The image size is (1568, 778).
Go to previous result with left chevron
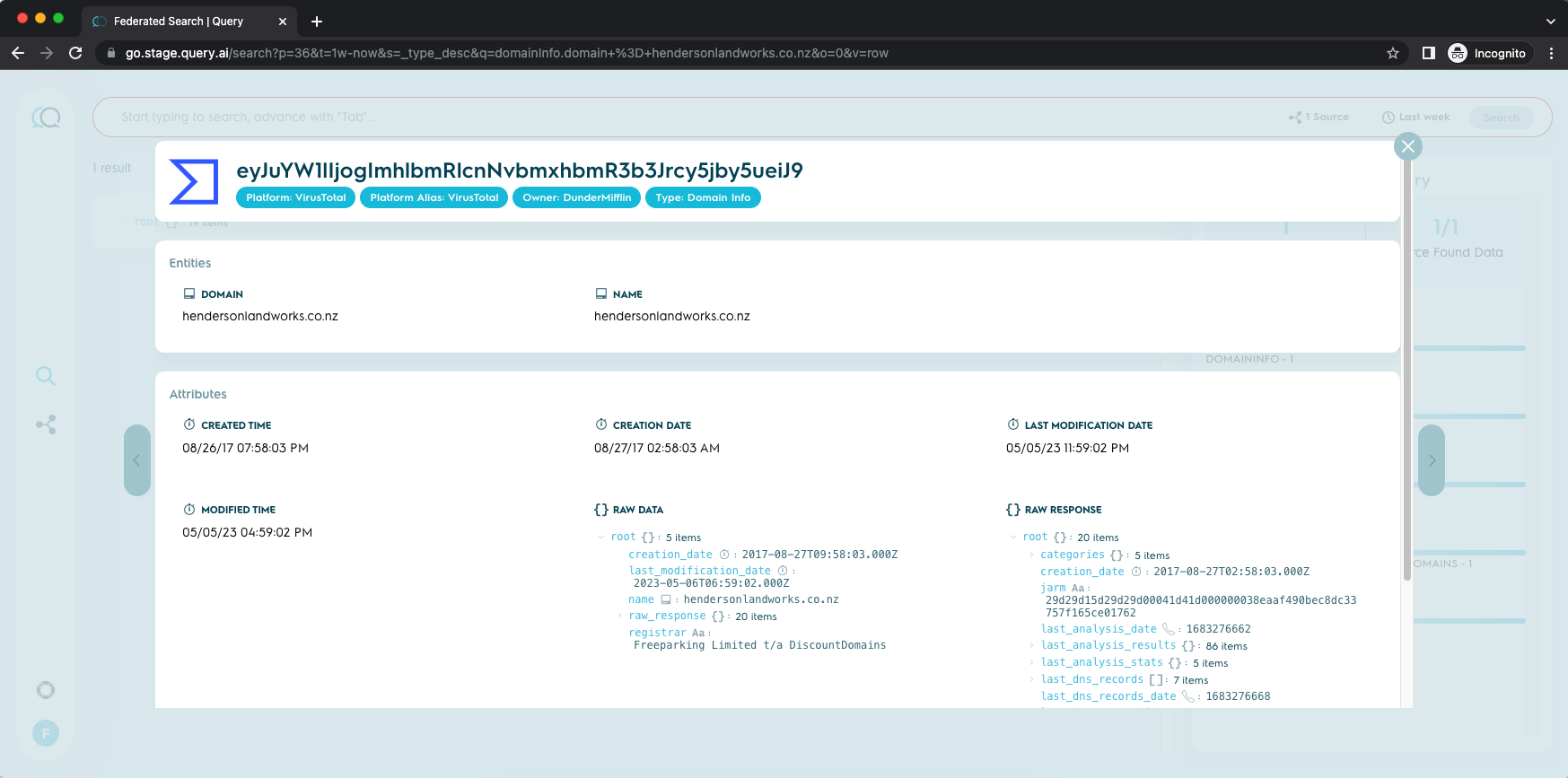pyautogui.click(x=137, y=460)
